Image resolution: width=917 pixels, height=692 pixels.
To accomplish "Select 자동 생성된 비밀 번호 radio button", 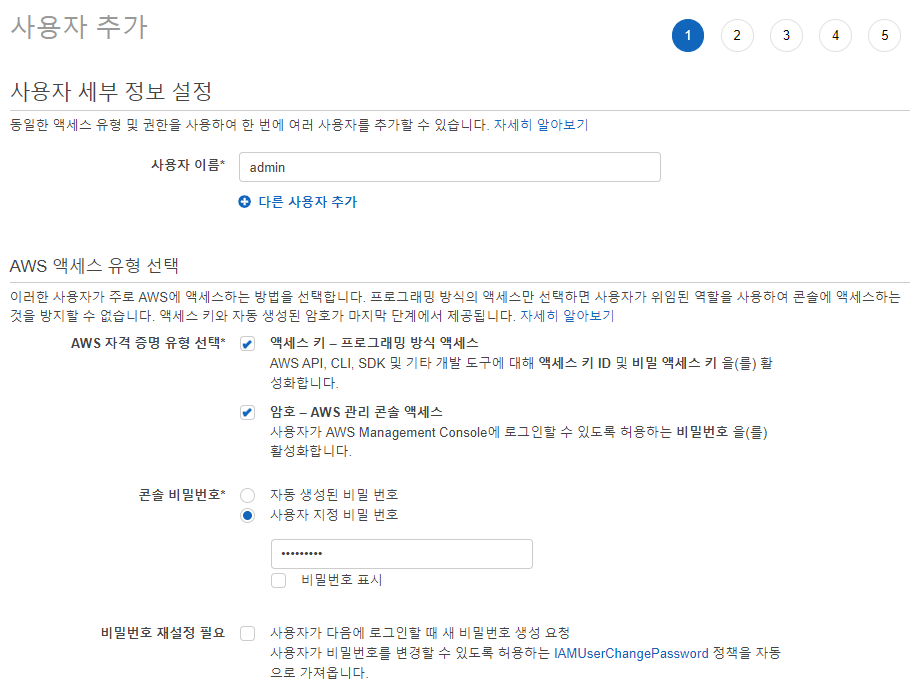I will [x=247, y=495].
